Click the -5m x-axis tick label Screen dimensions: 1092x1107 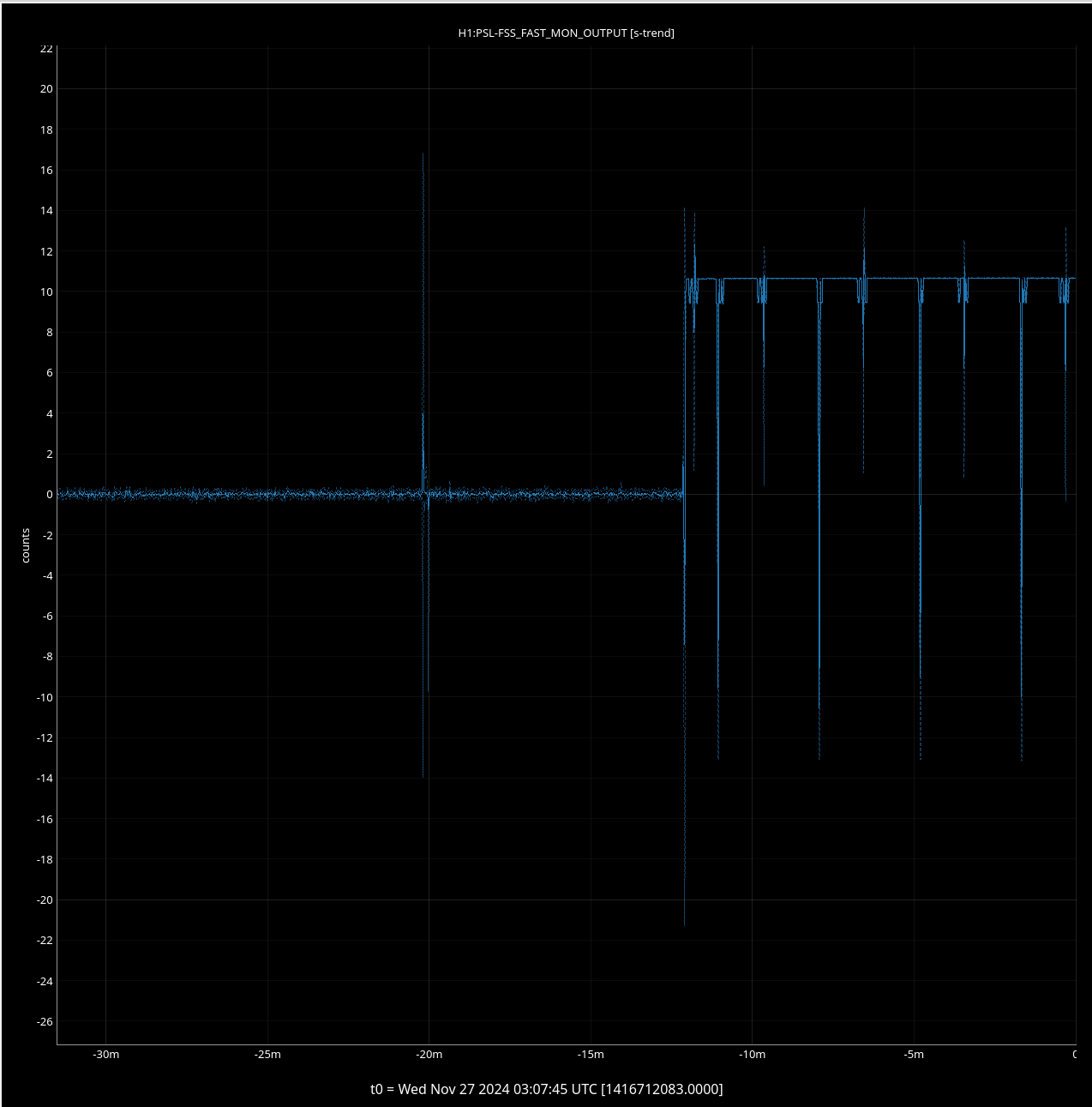tap(914, 1054)
